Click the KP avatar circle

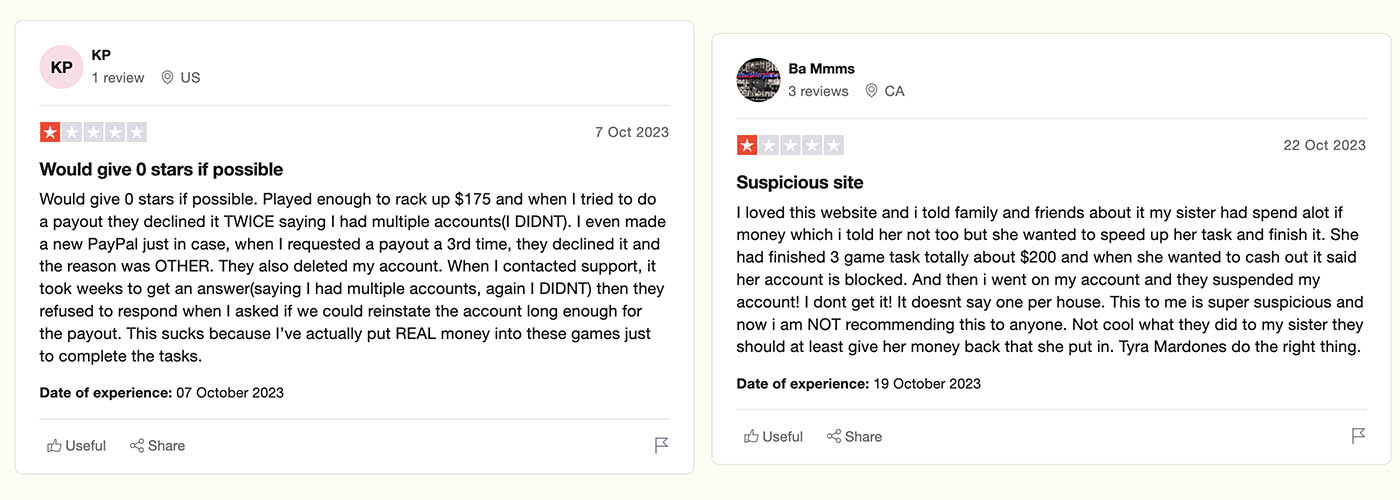[x=61, y=67]
